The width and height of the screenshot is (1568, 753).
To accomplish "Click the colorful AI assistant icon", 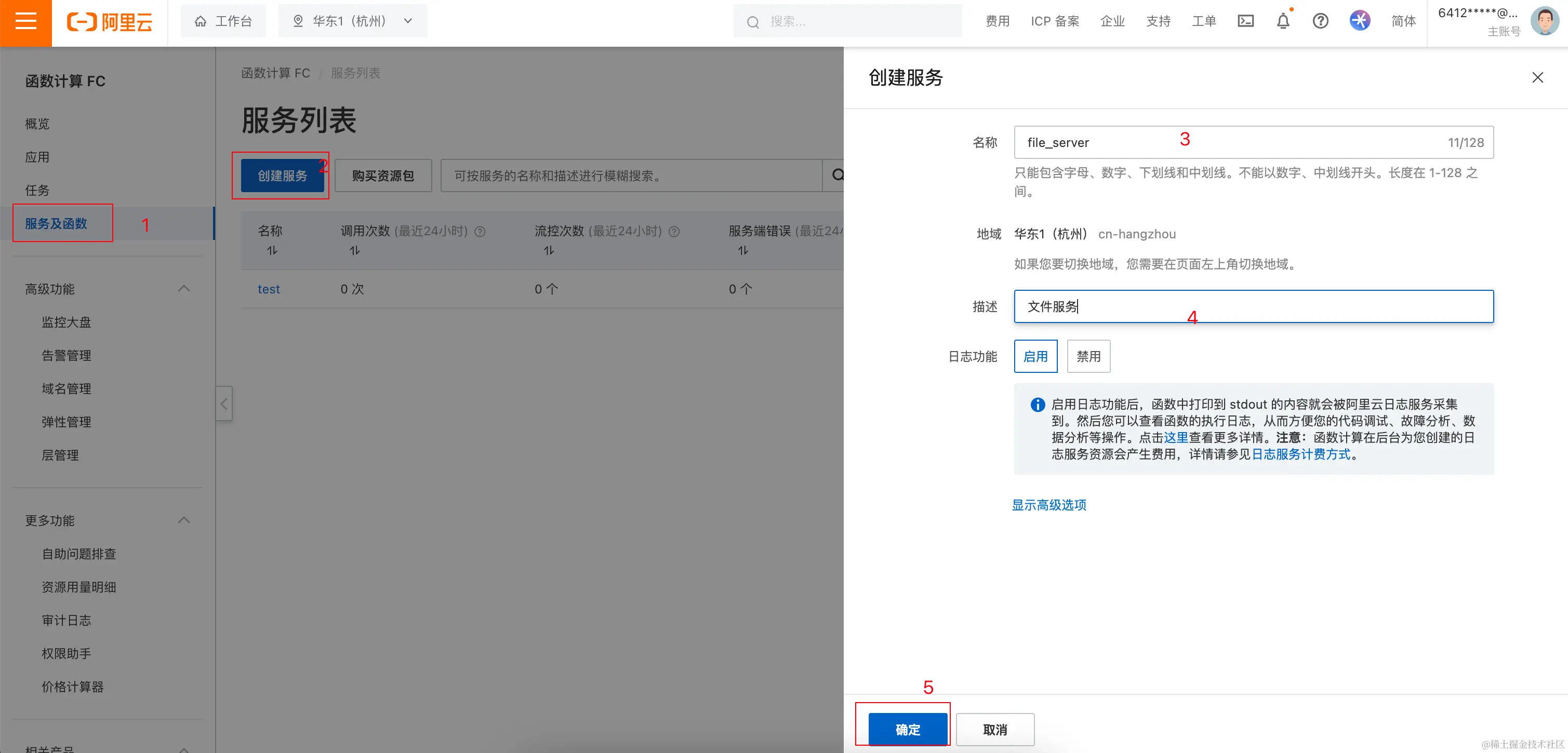I will pos(1359,21).
